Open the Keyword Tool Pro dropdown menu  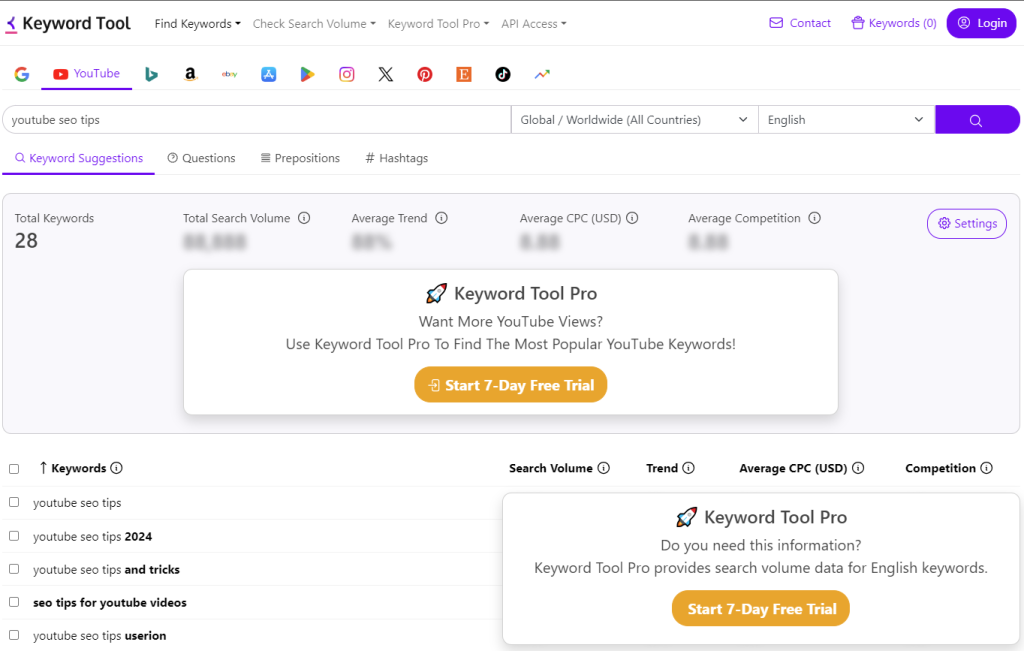pos(438,24)
